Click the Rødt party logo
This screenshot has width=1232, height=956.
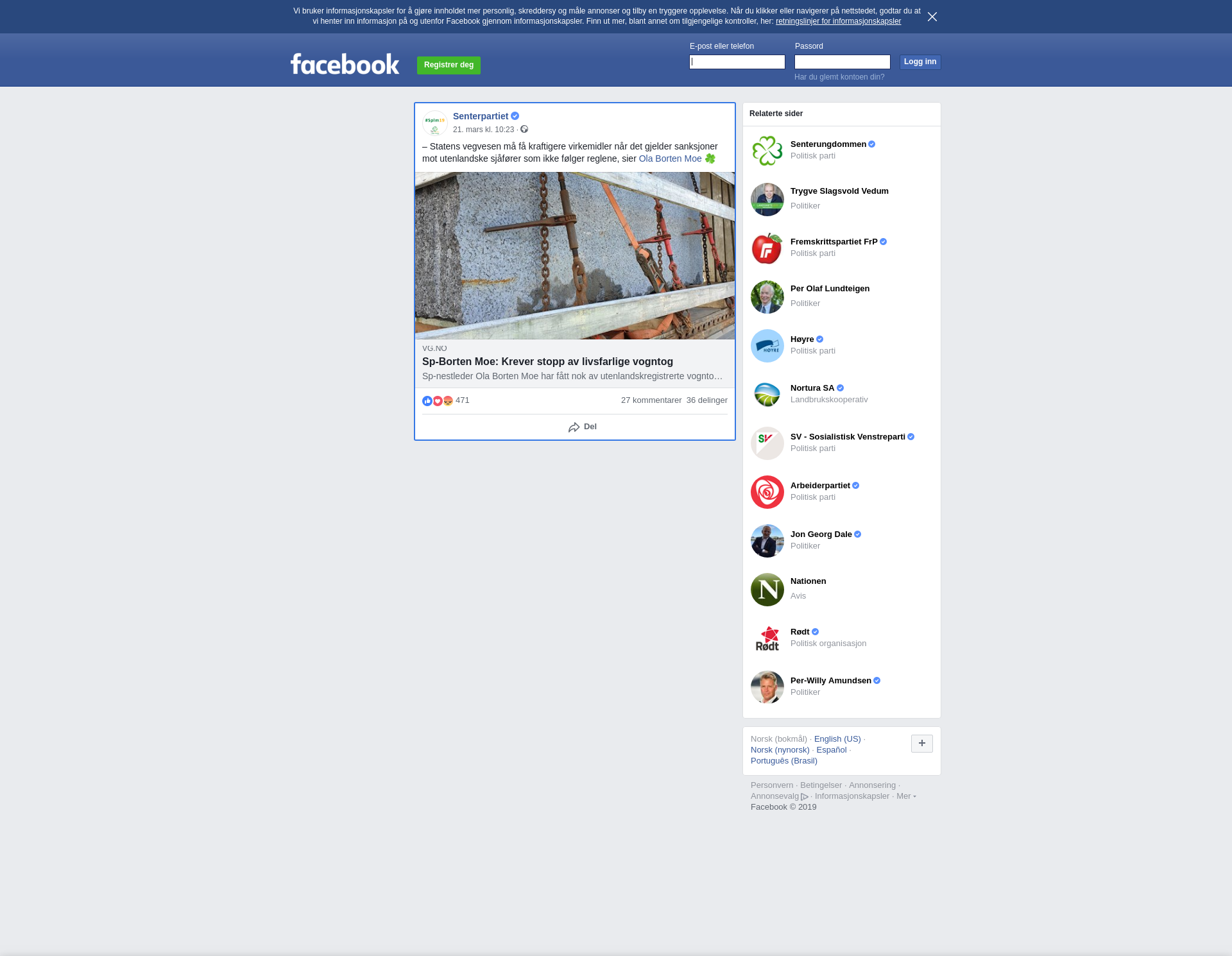point(767,638)
